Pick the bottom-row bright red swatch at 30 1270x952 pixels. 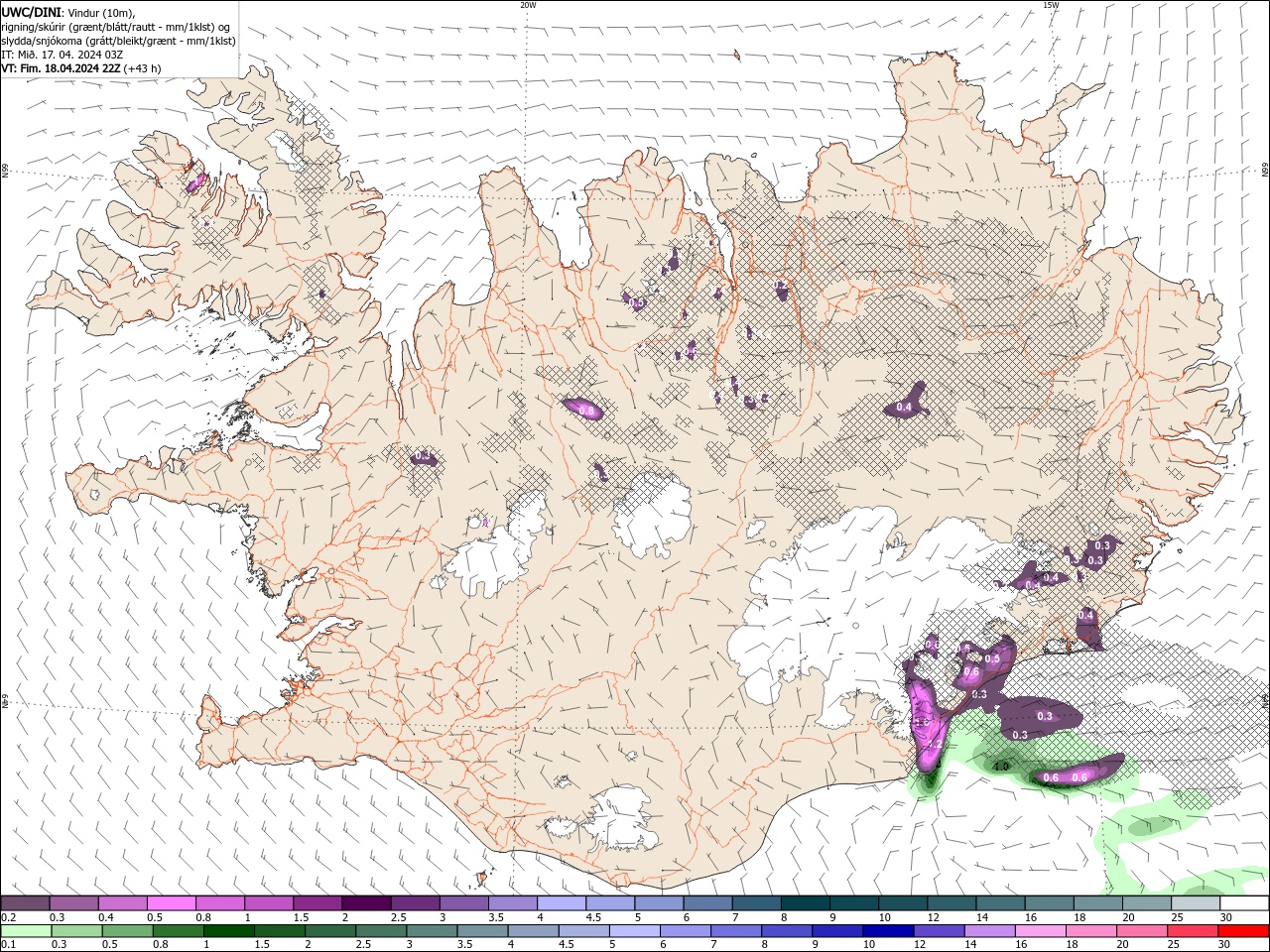(x=1244, y=931)
